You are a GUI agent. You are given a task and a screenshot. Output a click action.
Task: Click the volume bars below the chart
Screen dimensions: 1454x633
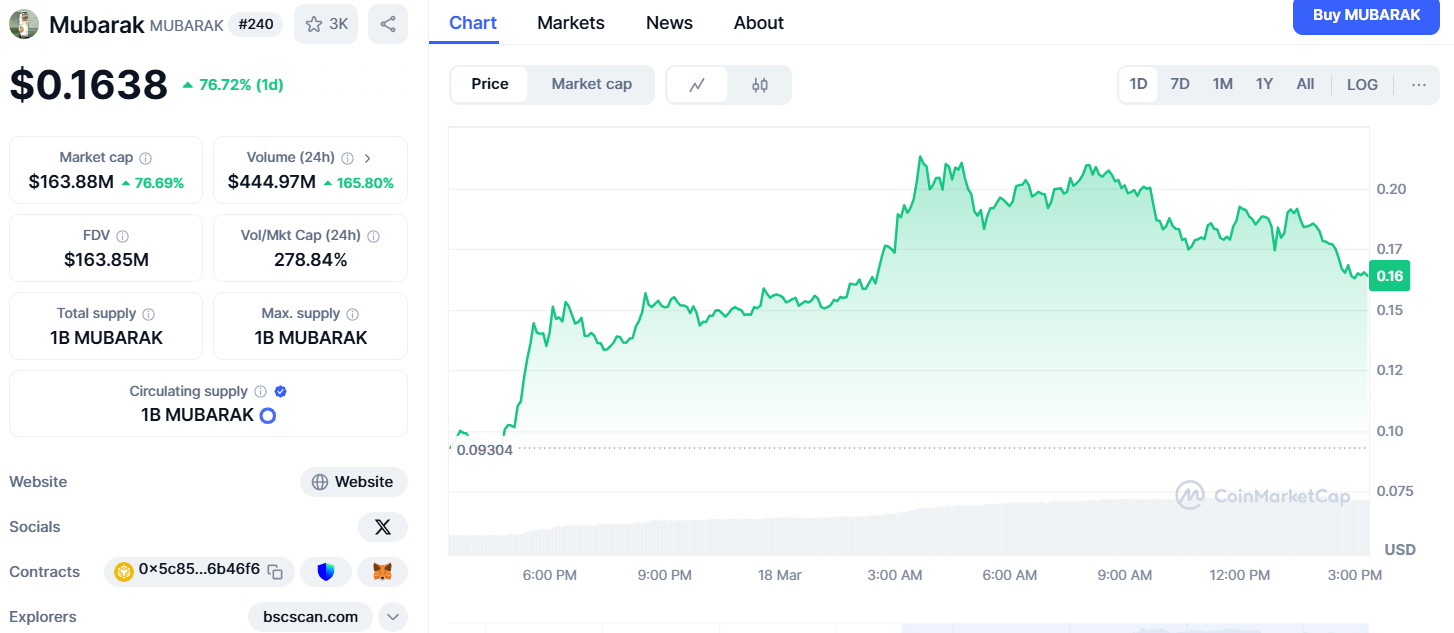pyautogui.click(x=908, y=528)
